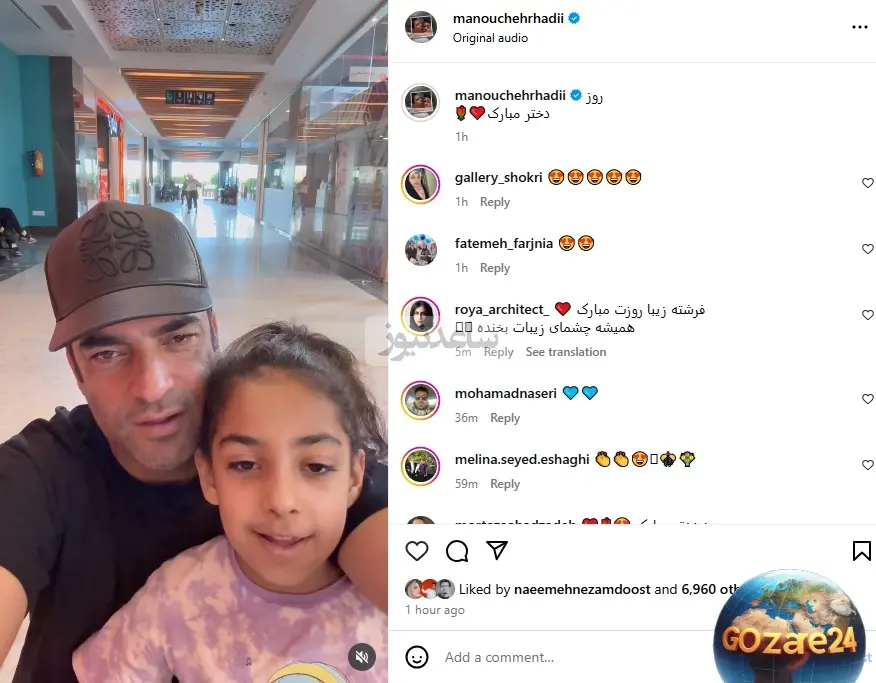Screen dimensions: 876x683
Task: Like the post with heart icon
Action: coord(417,551)
